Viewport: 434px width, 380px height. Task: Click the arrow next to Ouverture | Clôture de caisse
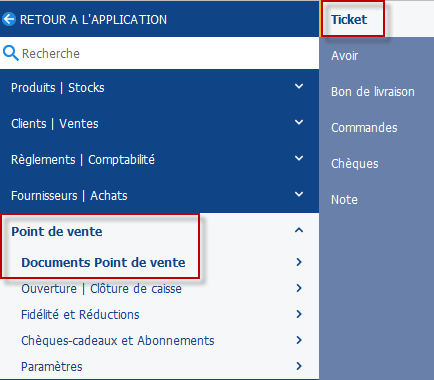[299, 288]
